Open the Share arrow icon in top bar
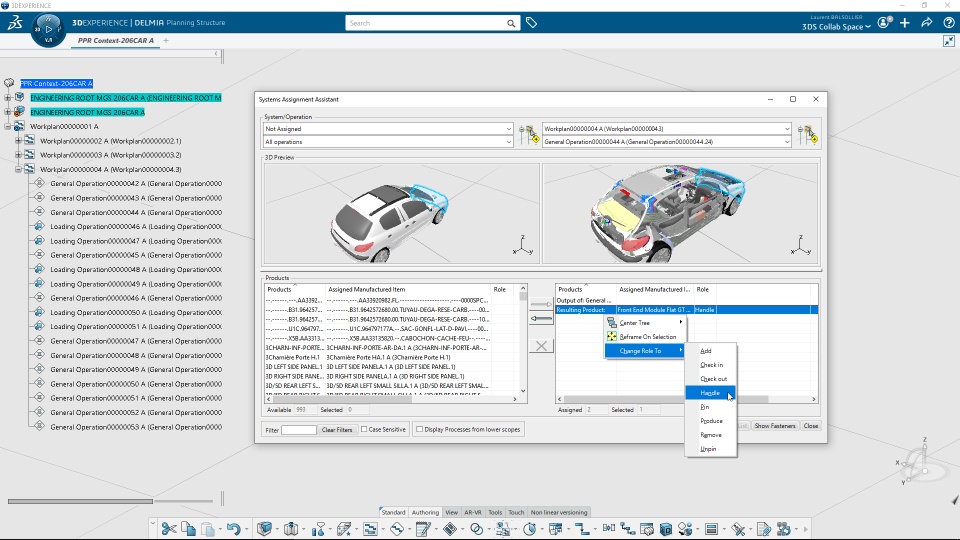960x540 pixels. tap(926, 22)
